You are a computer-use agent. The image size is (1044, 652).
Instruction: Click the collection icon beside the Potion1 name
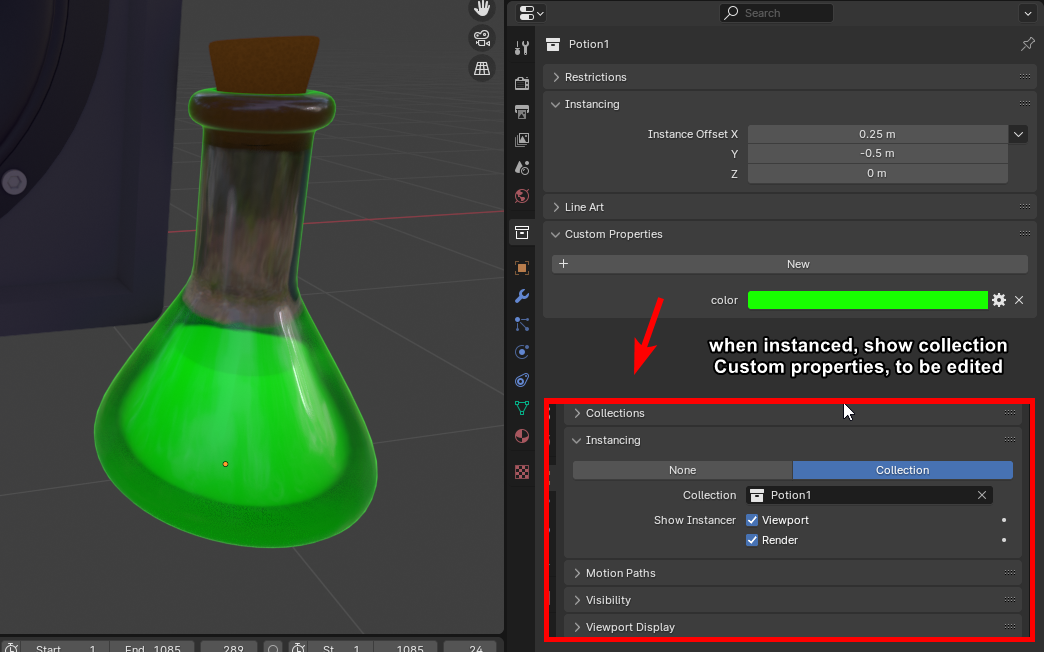(x=553, y=44)
